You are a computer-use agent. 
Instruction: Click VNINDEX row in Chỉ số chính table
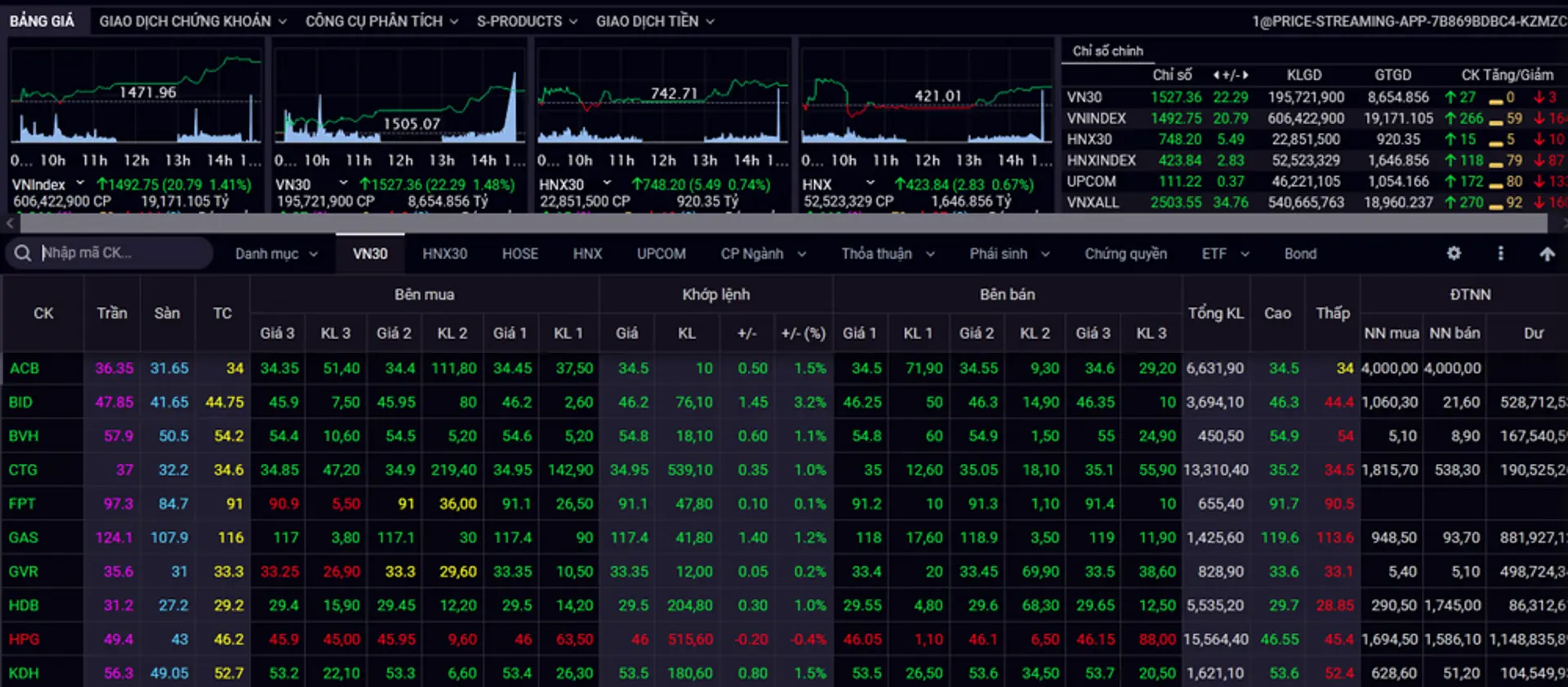pos(1315,118)
